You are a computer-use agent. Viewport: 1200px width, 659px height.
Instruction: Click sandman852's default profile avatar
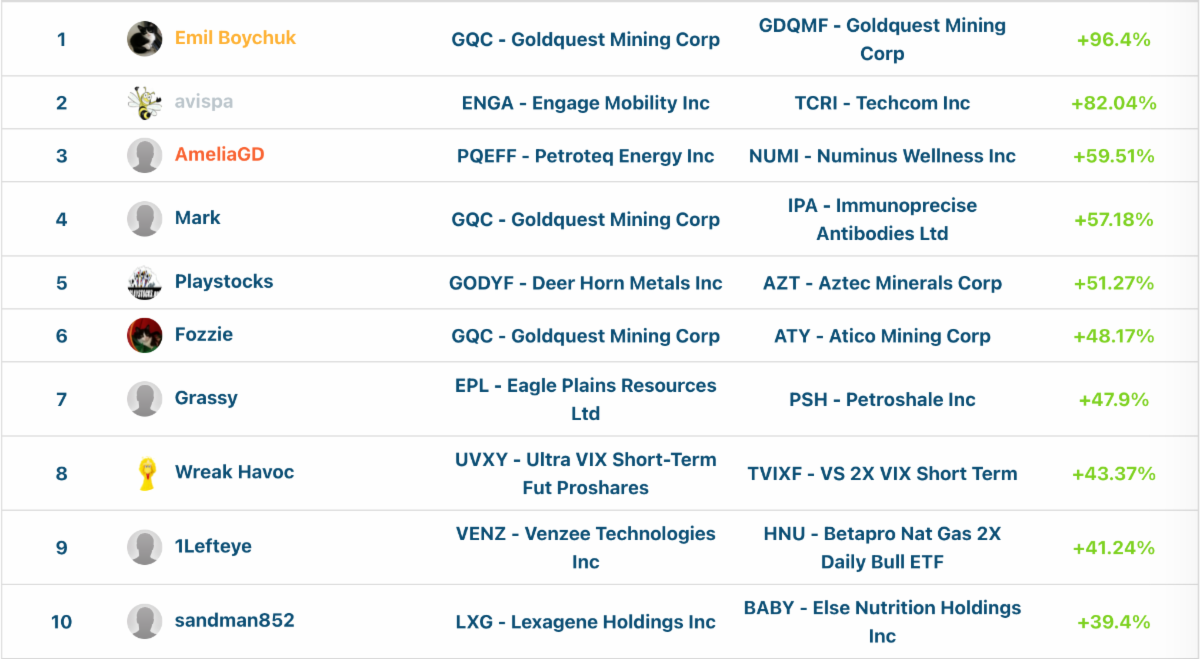[x=144, y=621]
